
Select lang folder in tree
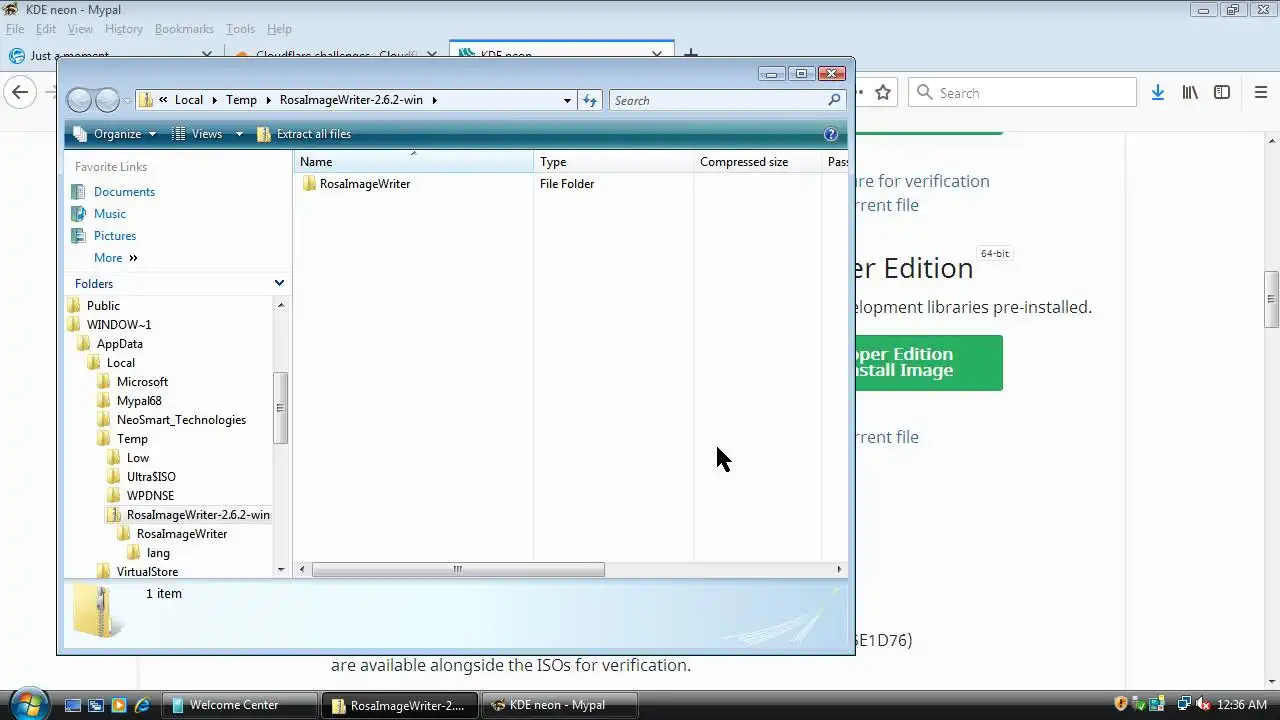tap(158, 553)
